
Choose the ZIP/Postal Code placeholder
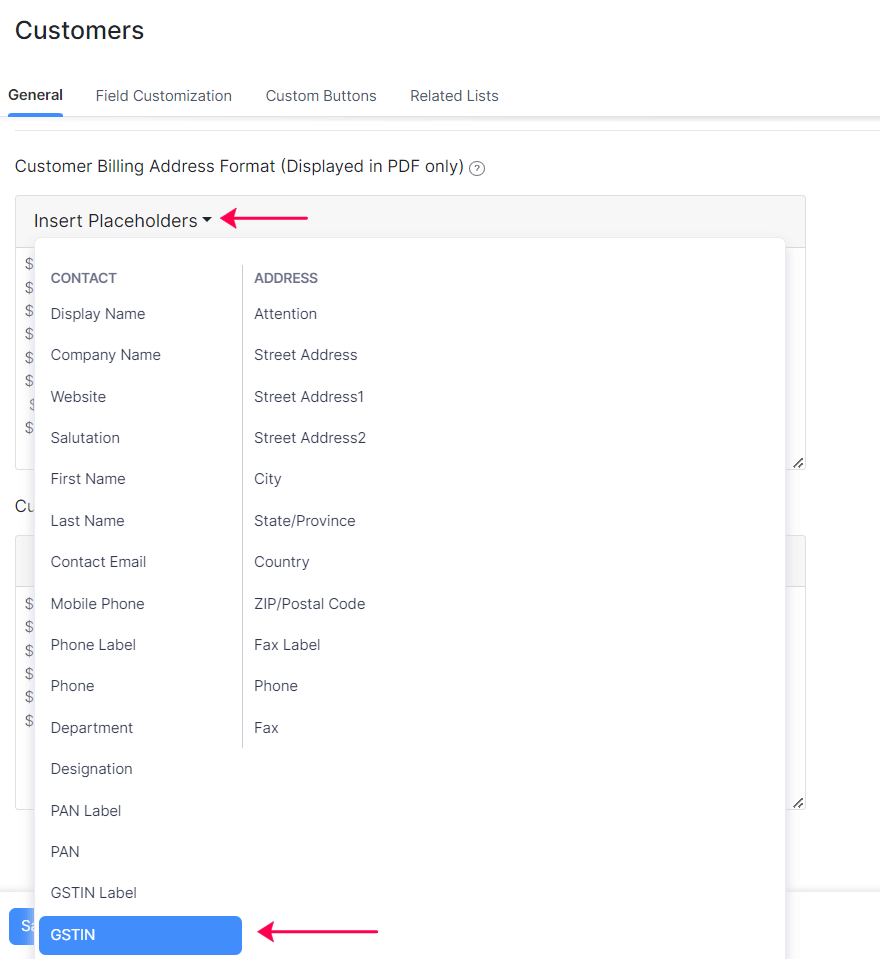point(309,604)
